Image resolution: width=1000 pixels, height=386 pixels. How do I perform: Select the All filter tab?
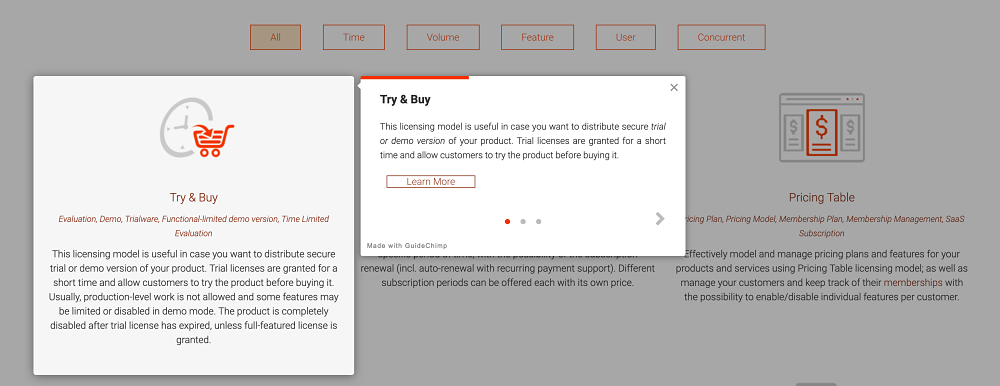tap(276, 37)
